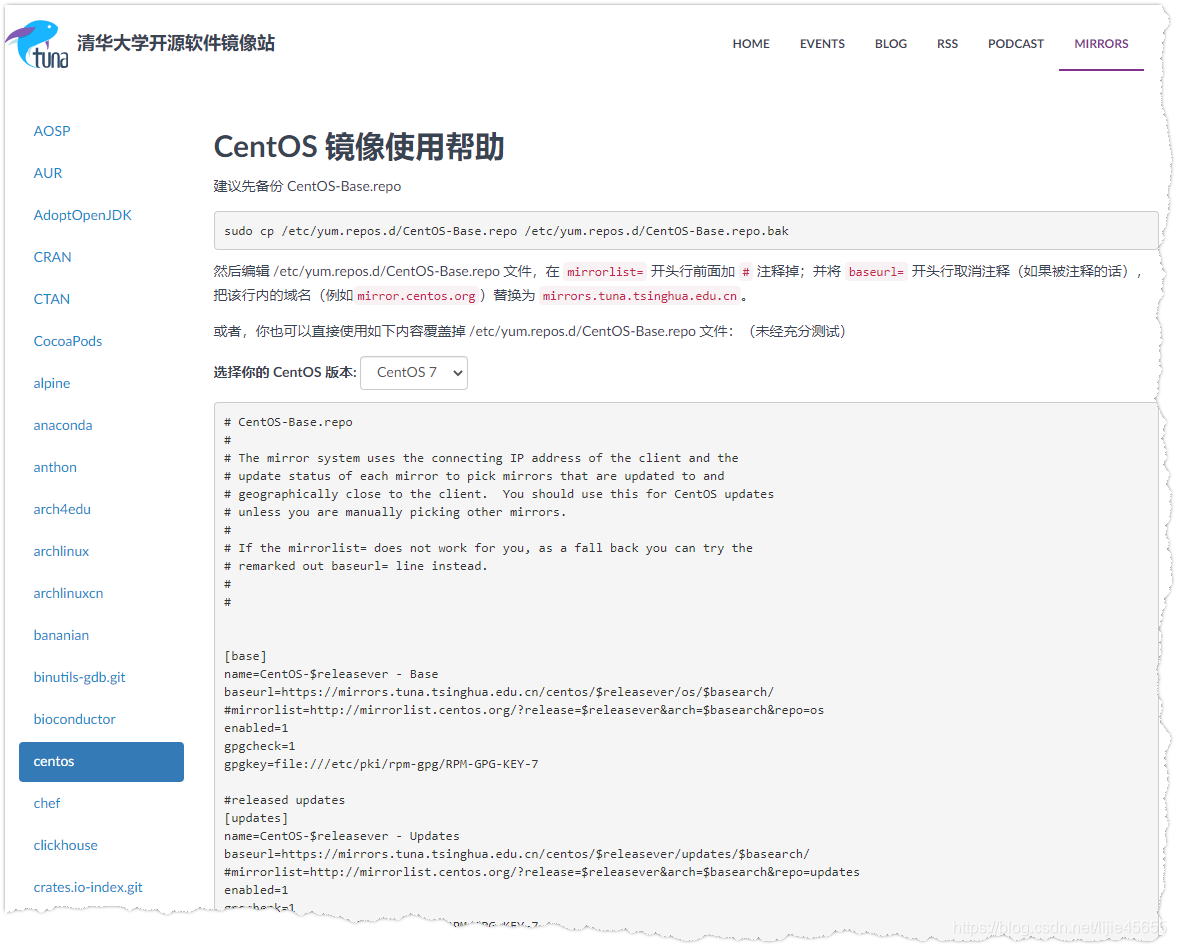Click the red mirrorlist= inline code
The image size is (1177, 946).
(x=604, y=272)
